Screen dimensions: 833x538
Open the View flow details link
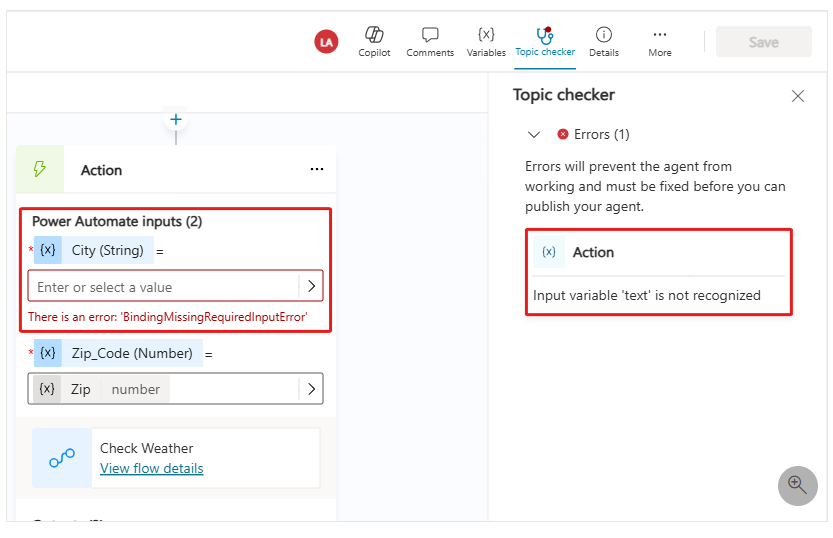point(151,468)
